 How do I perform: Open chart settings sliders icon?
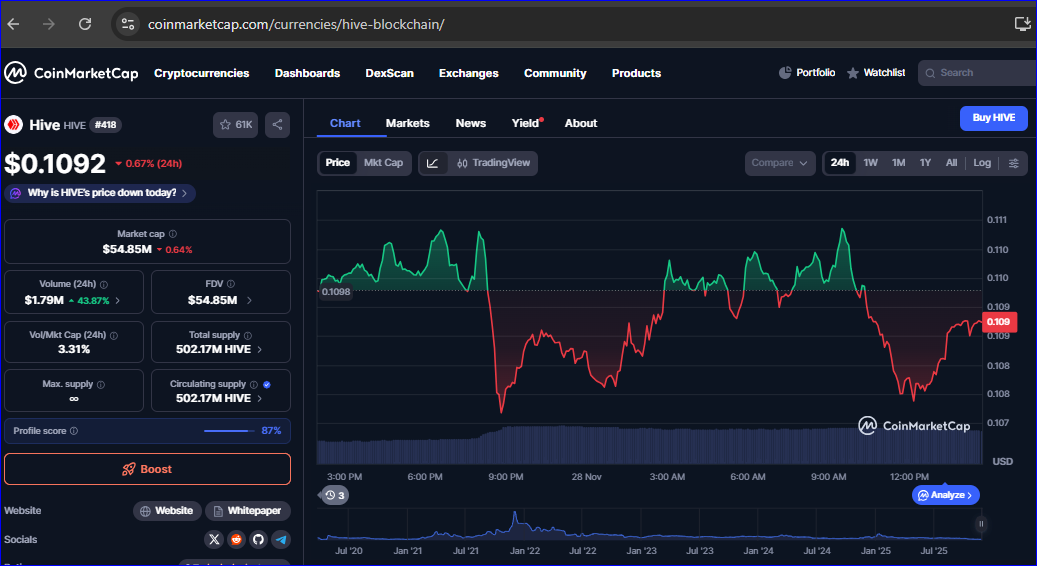1013,163
